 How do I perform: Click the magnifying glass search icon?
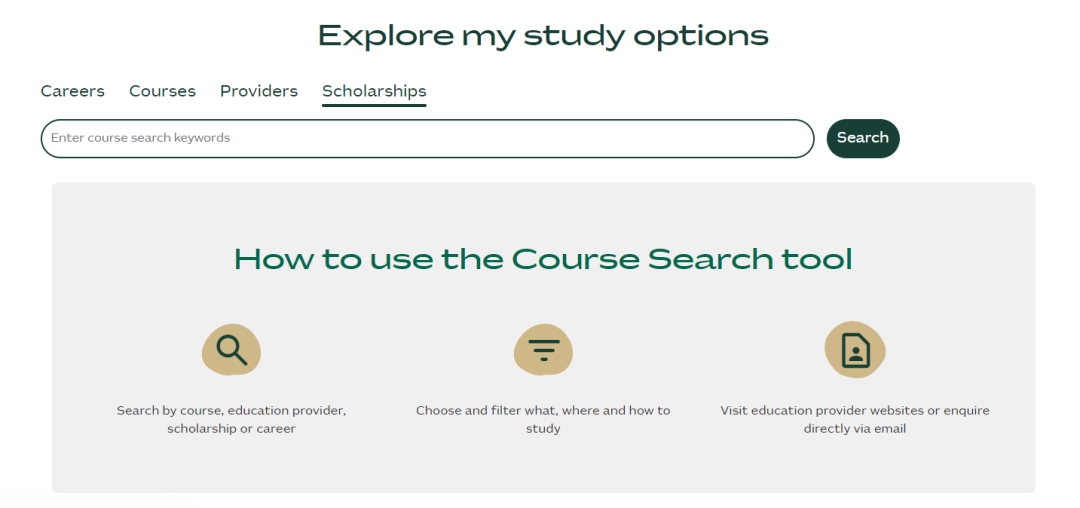pyautogui.click(x=231, y=350)
